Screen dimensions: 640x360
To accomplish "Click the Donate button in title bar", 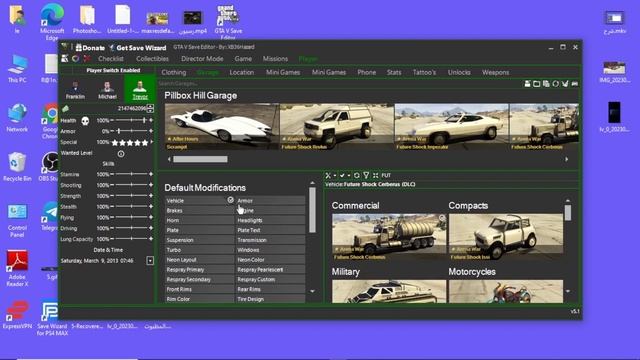I will pos(90,48).
